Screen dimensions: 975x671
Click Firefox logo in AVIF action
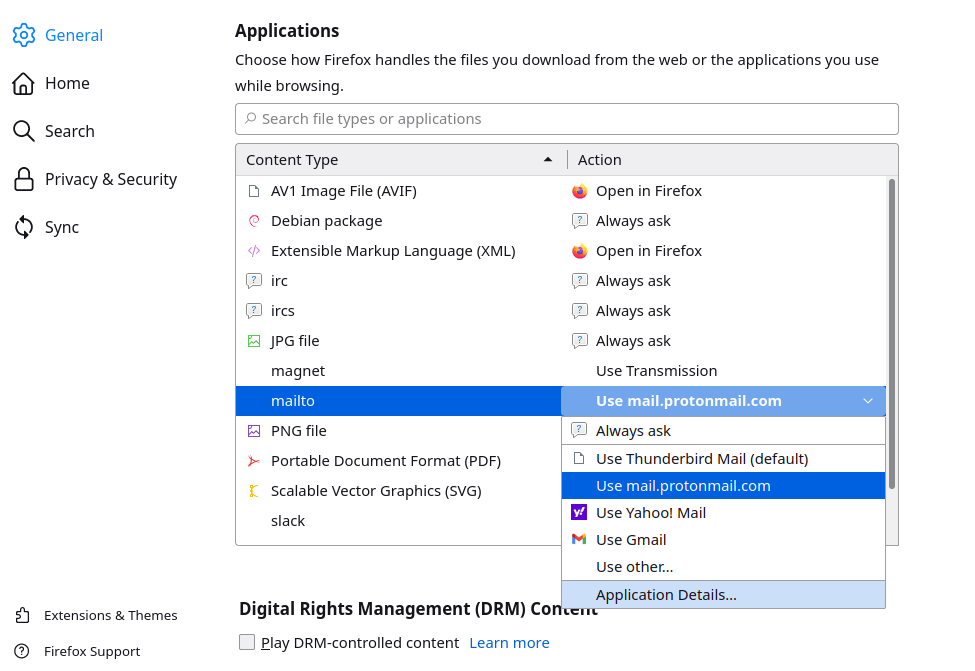point(580,191)
